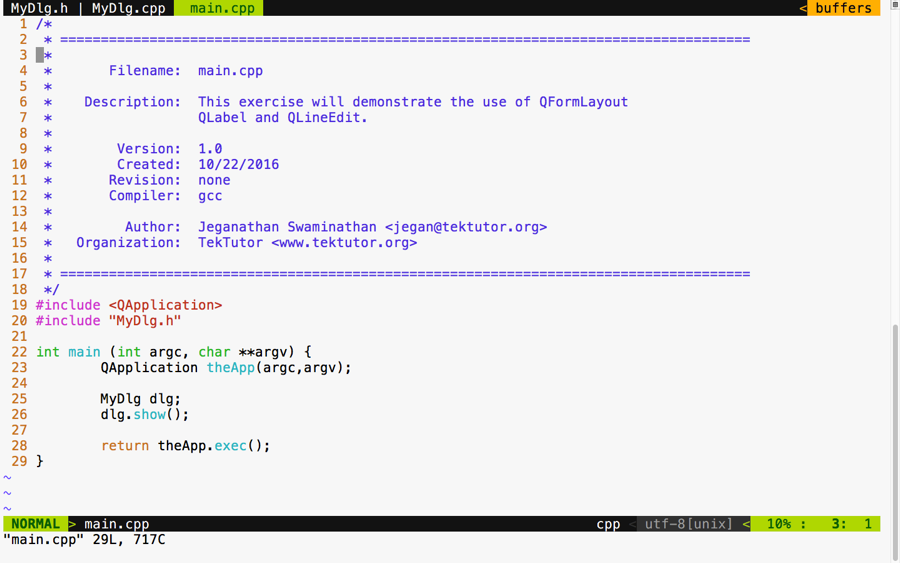Screen dimensions: 900x563
Task: Click main.cpp filename in status line
Action: pyautogui.click(x=116, y=524)
